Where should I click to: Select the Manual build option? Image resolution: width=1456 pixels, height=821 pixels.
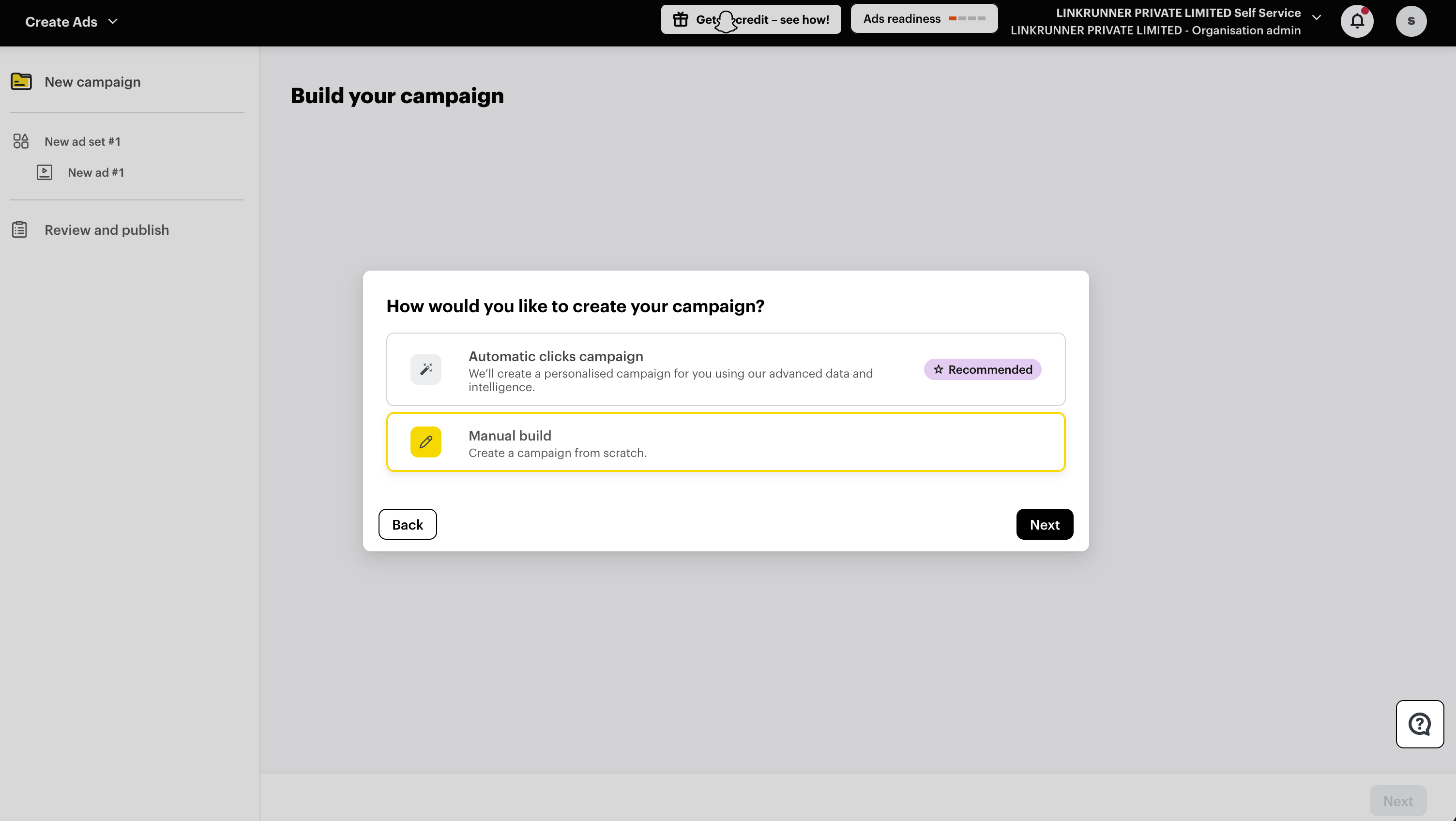pos(726,441)
